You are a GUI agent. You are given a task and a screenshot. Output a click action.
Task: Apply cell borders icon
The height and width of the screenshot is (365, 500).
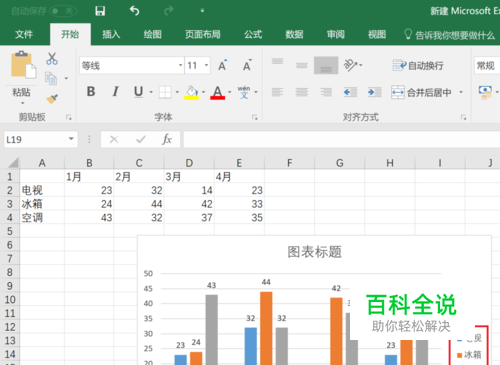[x=165, y=92]
